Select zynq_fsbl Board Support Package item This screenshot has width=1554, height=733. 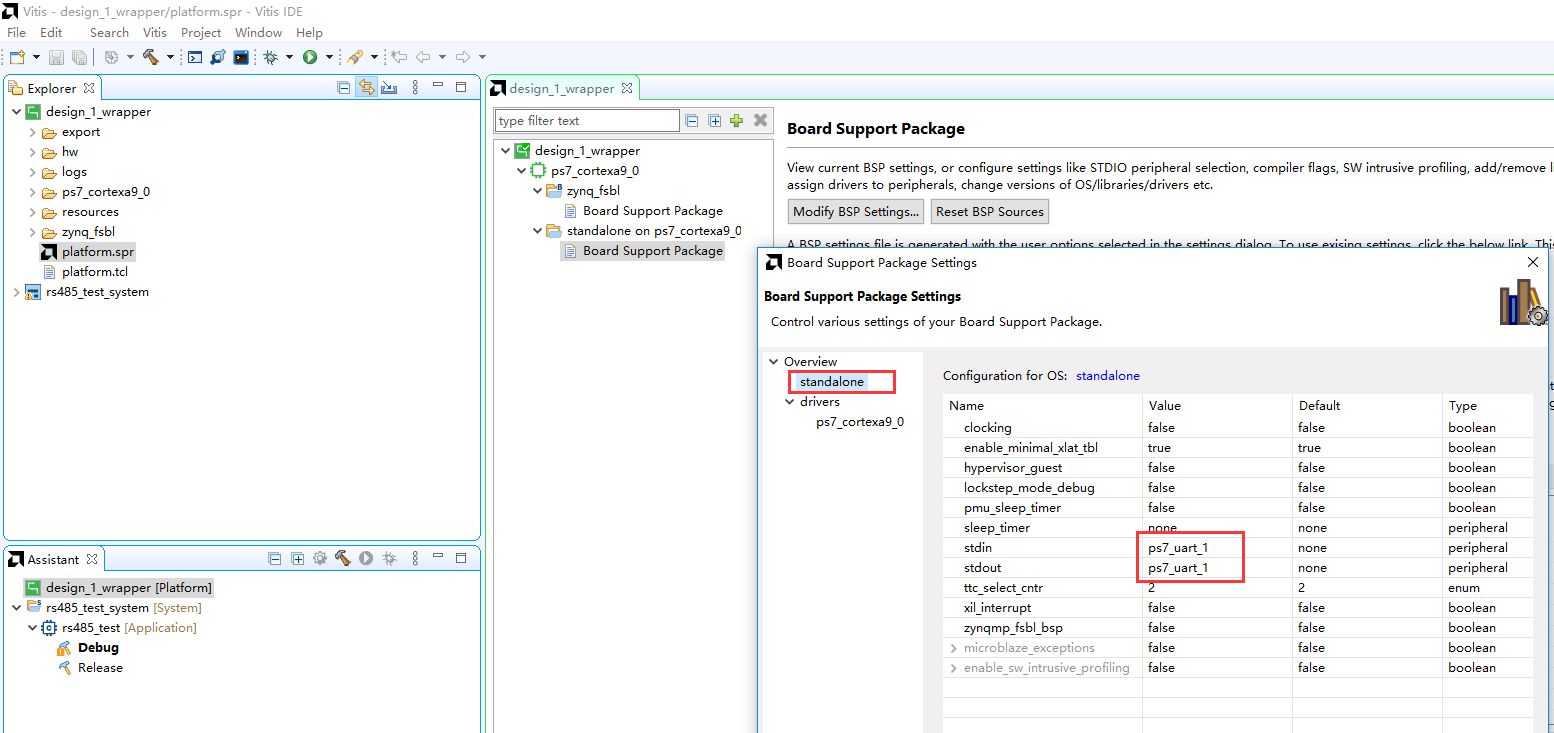point(653,211)
